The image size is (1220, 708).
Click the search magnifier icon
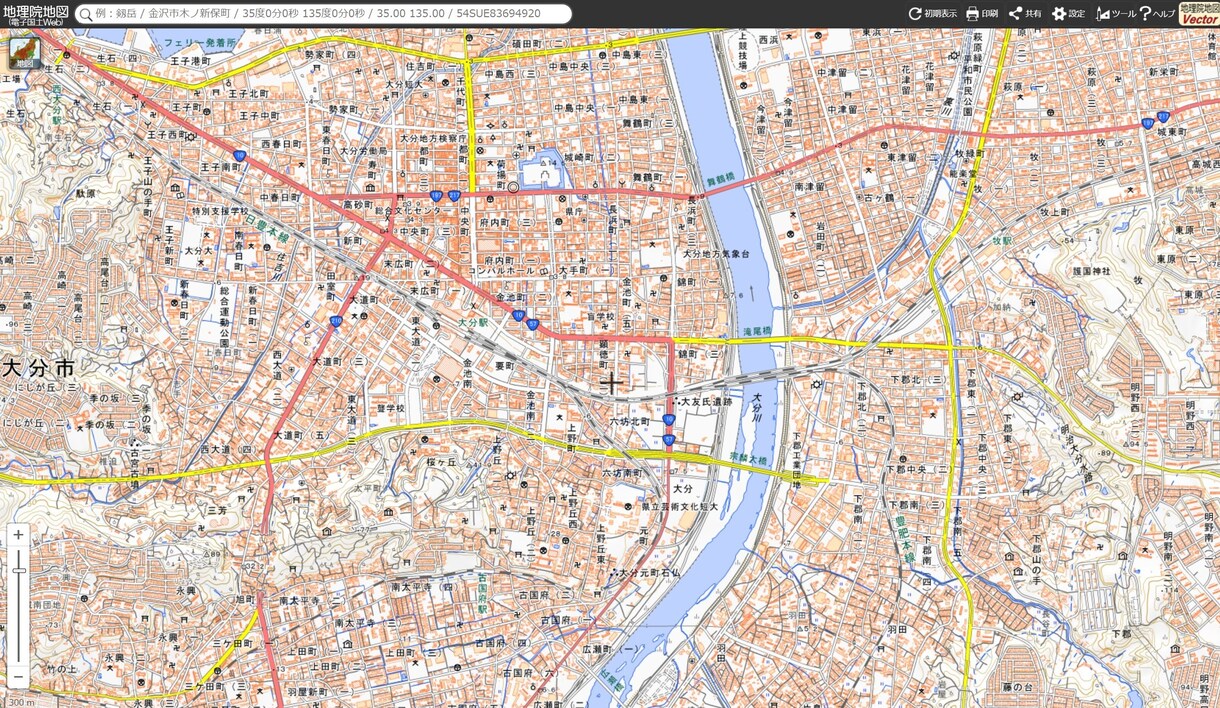[x=86, y=14]
